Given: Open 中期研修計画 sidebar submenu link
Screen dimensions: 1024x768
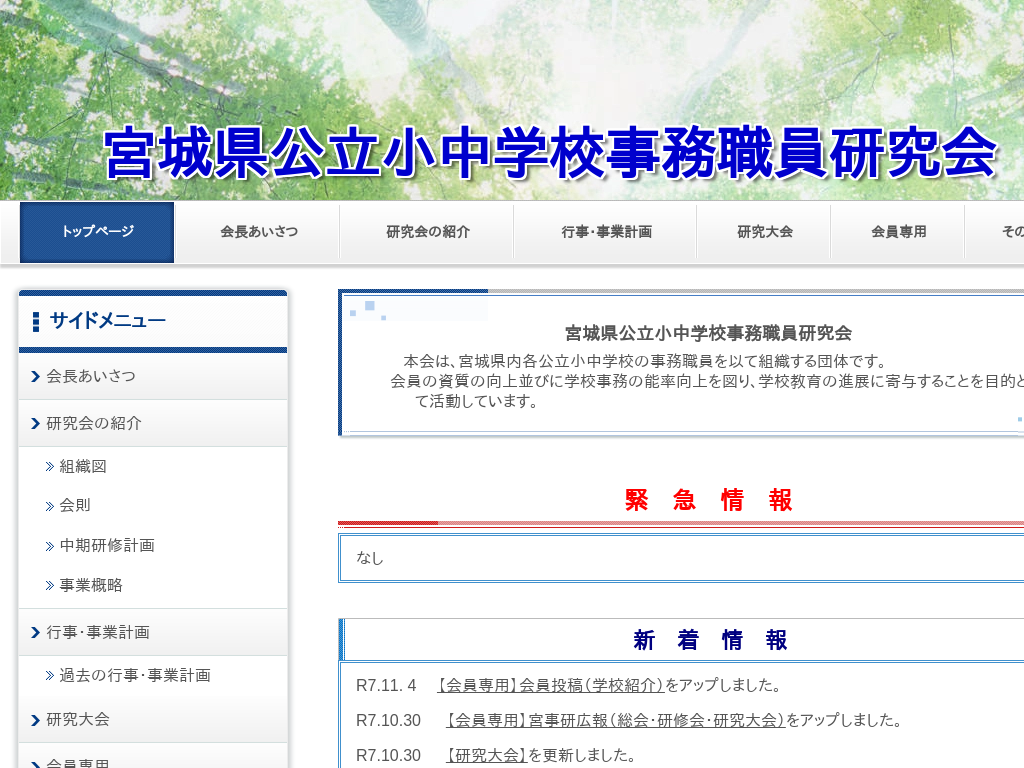Looking at the screenshot, I should pyautogui.click(x=107, y=546).
